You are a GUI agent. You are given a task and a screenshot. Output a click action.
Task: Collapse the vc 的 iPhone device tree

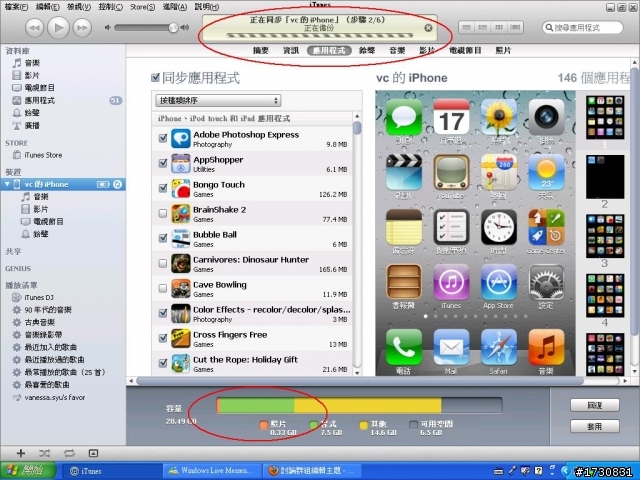click(x=7, y=184)
